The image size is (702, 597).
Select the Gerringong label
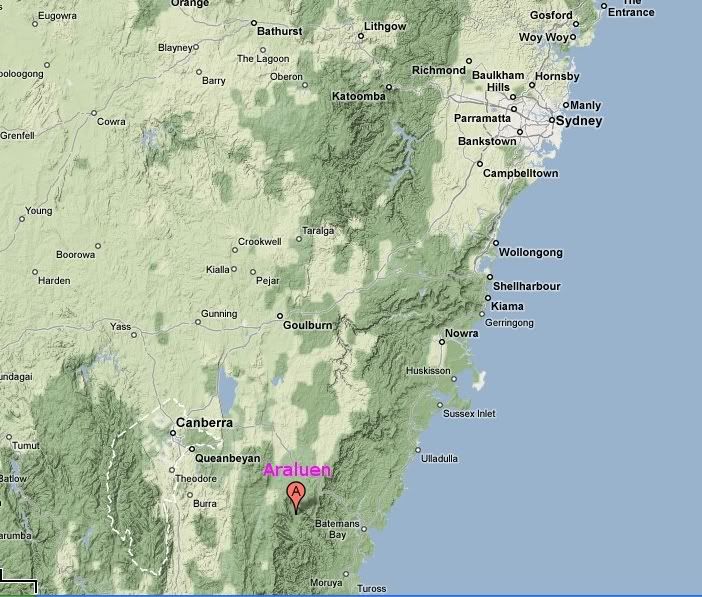pyautogui.click(x=509, y=323)
